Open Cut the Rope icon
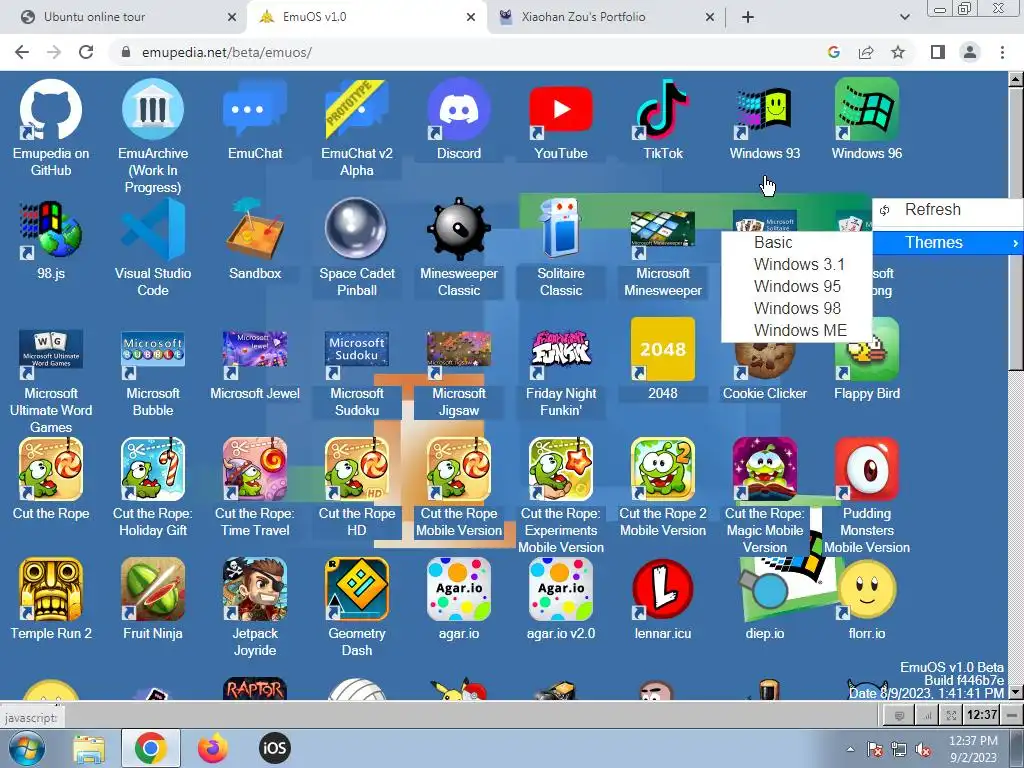Screen dimensions: 1024x768 pyautogui.click(x=51, y=470)
